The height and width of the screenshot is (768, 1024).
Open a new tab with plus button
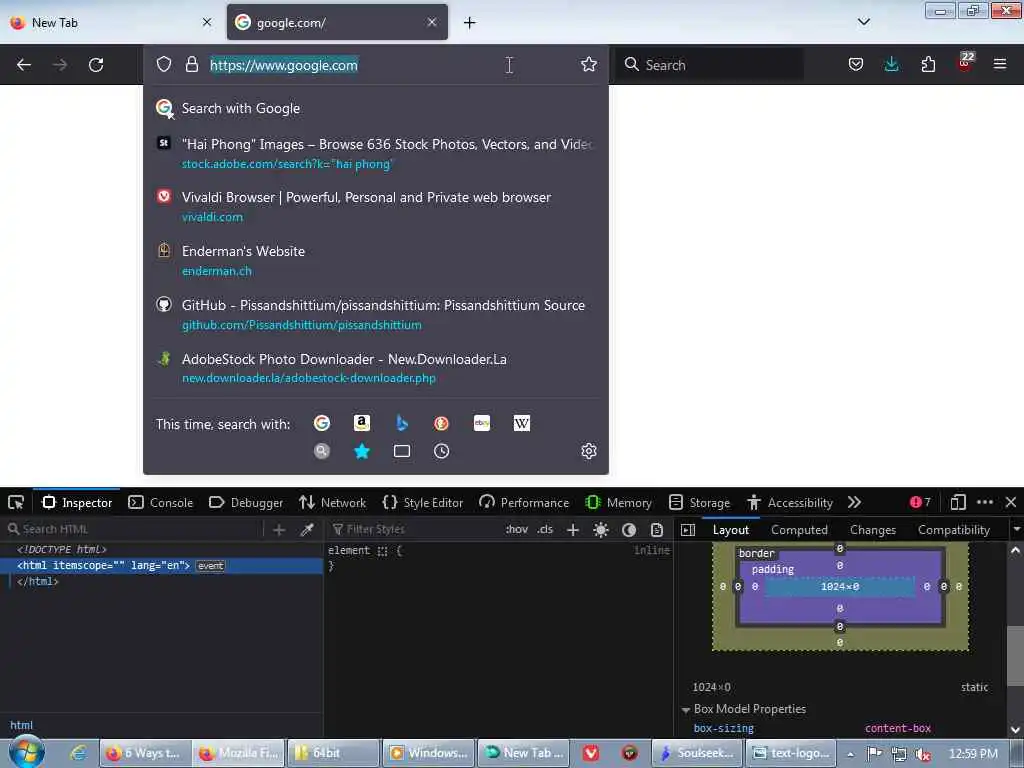click(x=469, y=22)
